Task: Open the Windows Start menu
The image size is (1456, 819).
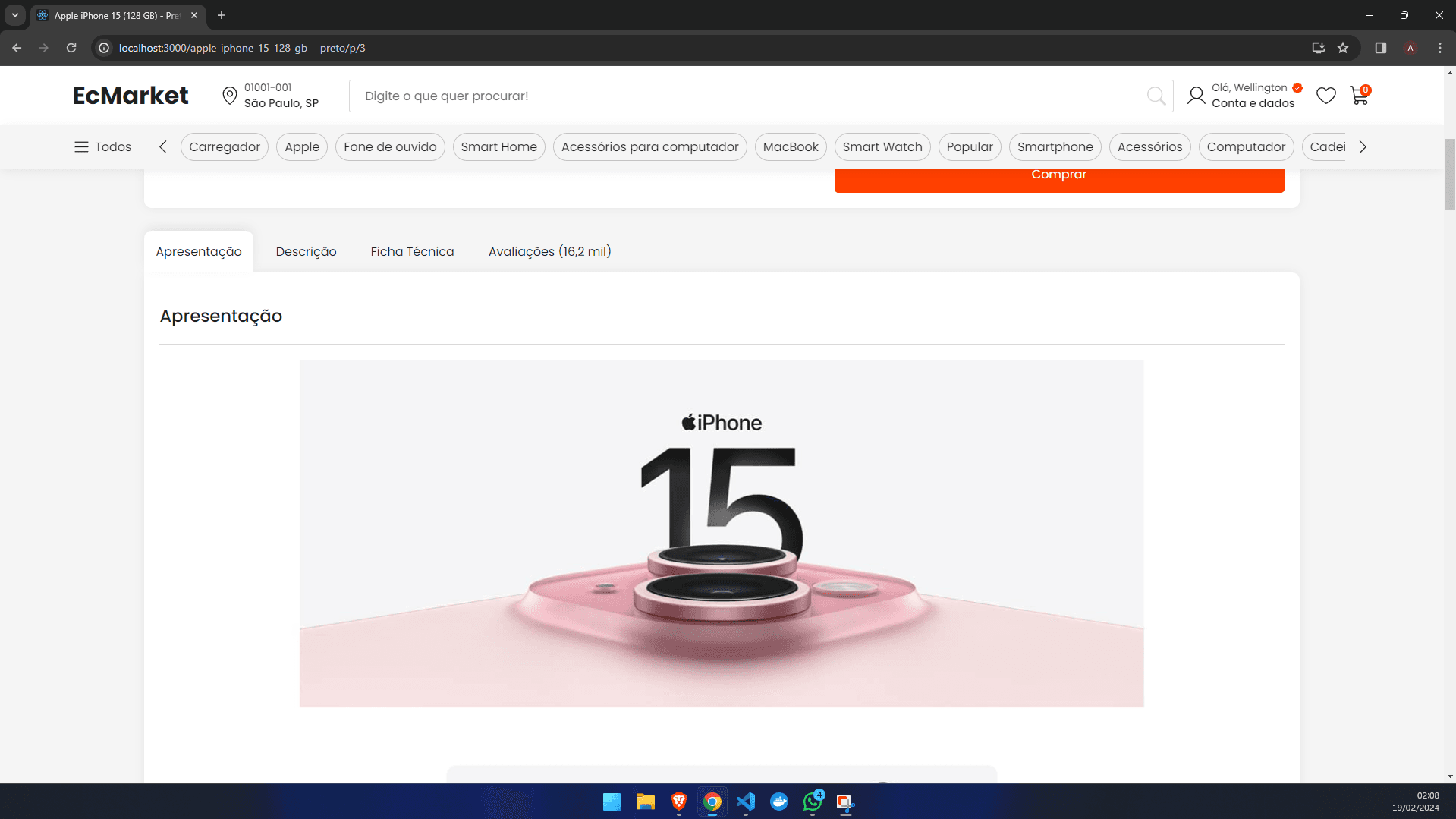Action: pos(612,802)
